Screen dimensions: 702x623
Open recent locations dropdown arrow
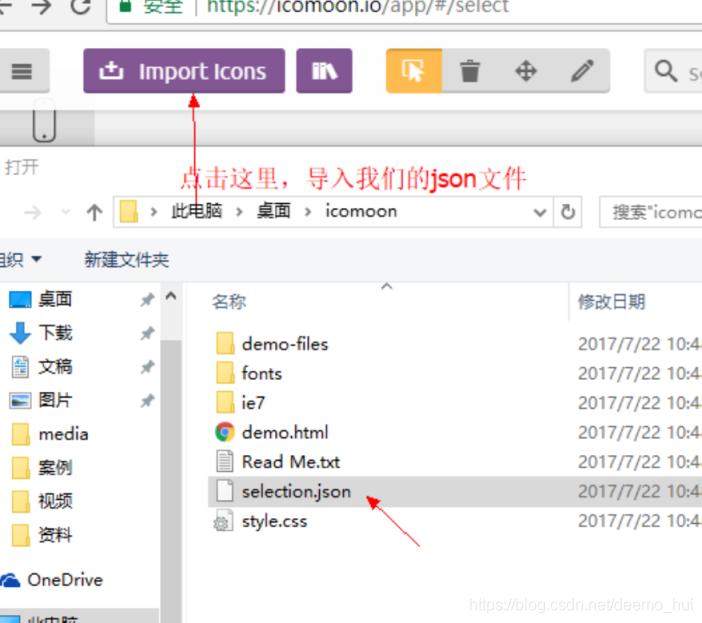(x=66, y=211)
